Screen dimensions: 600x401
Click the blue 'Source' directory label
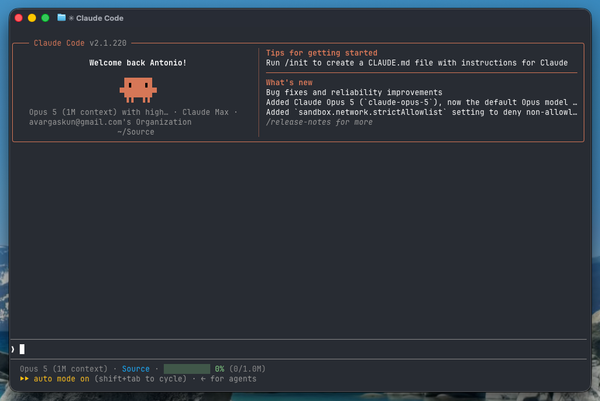(x=136, y=369)
